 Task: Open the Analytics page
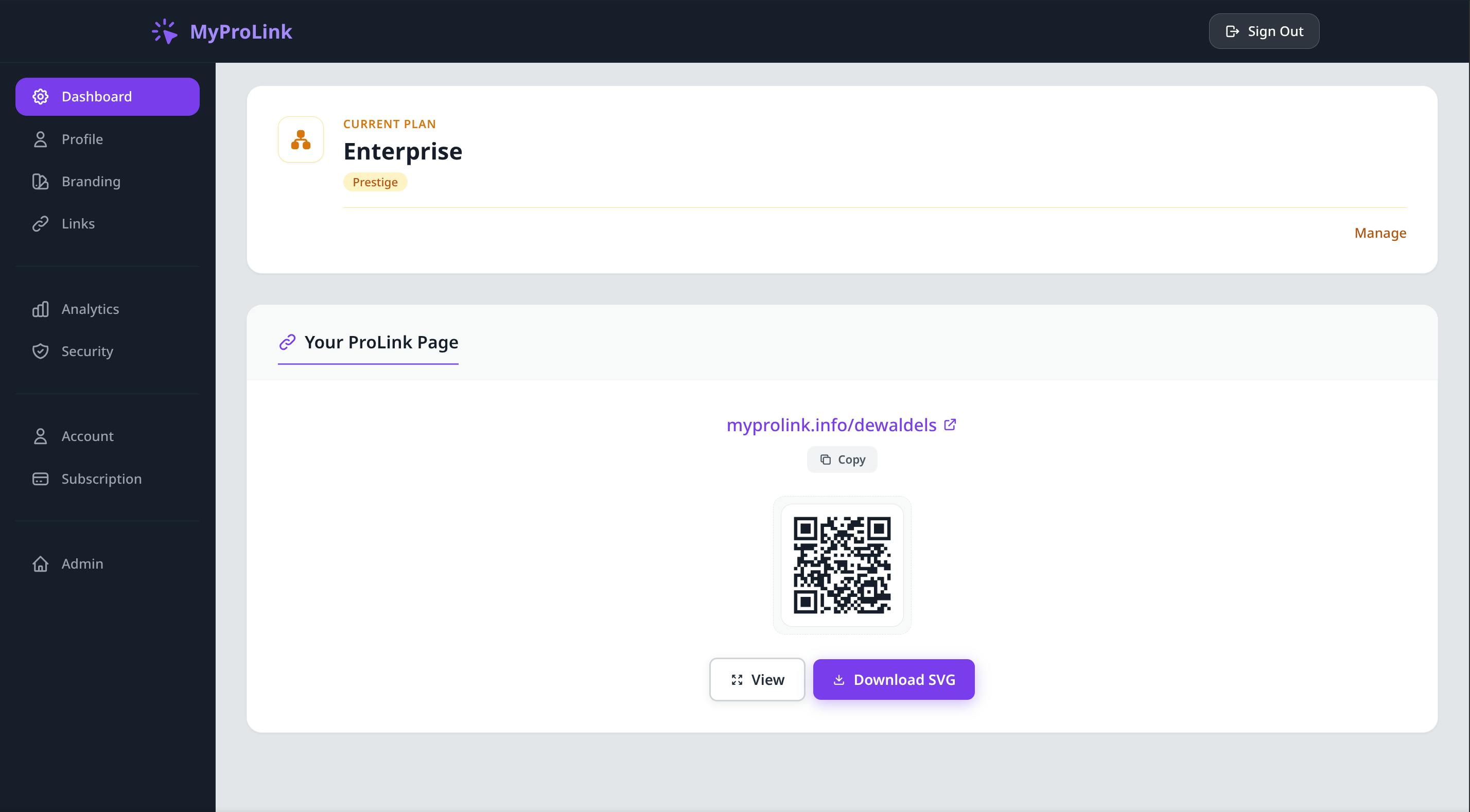107,309
